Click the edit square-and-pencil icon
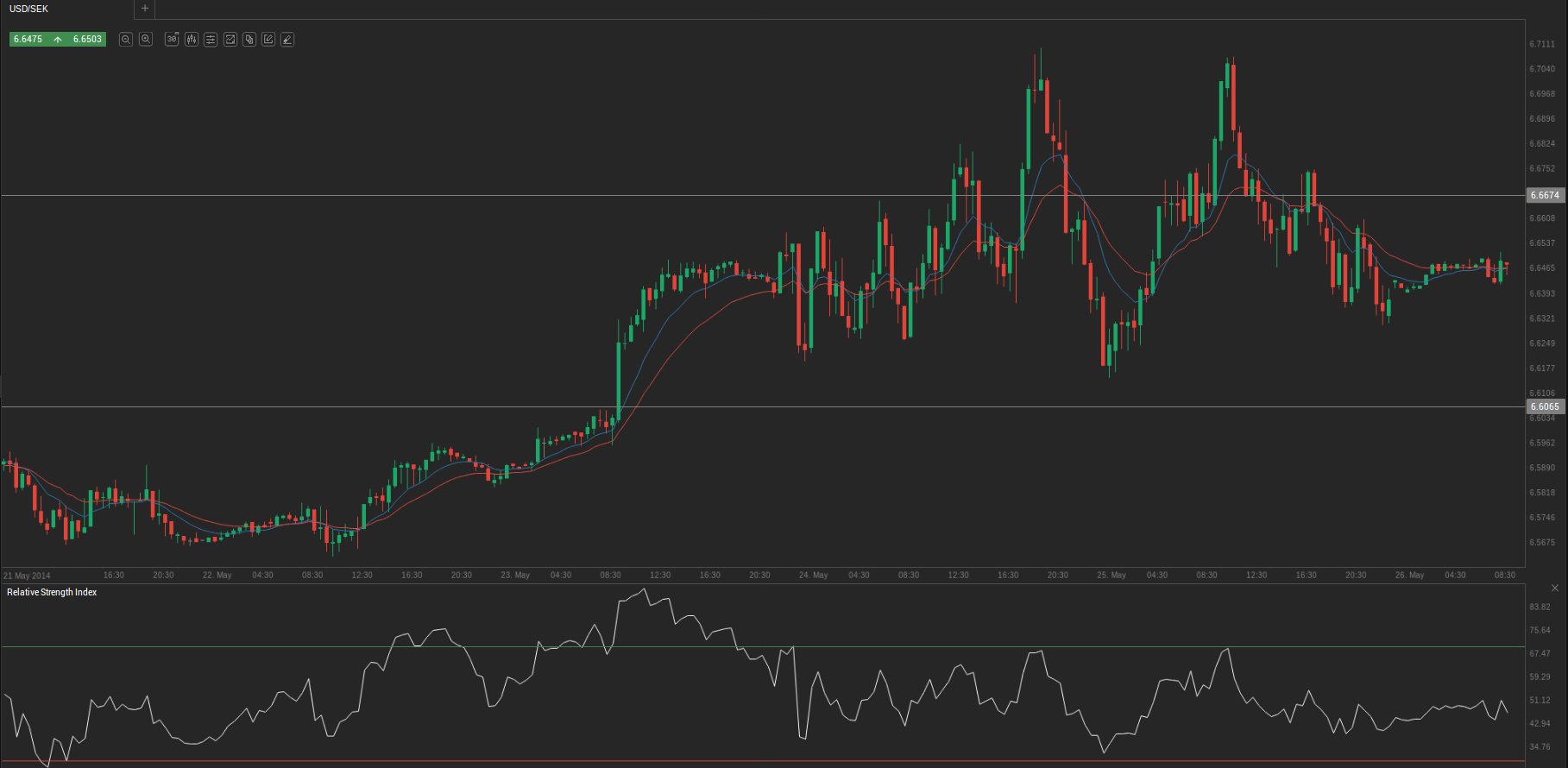Image resolution: width=1568 pixels, height=768 pixels. coord(268,40)
